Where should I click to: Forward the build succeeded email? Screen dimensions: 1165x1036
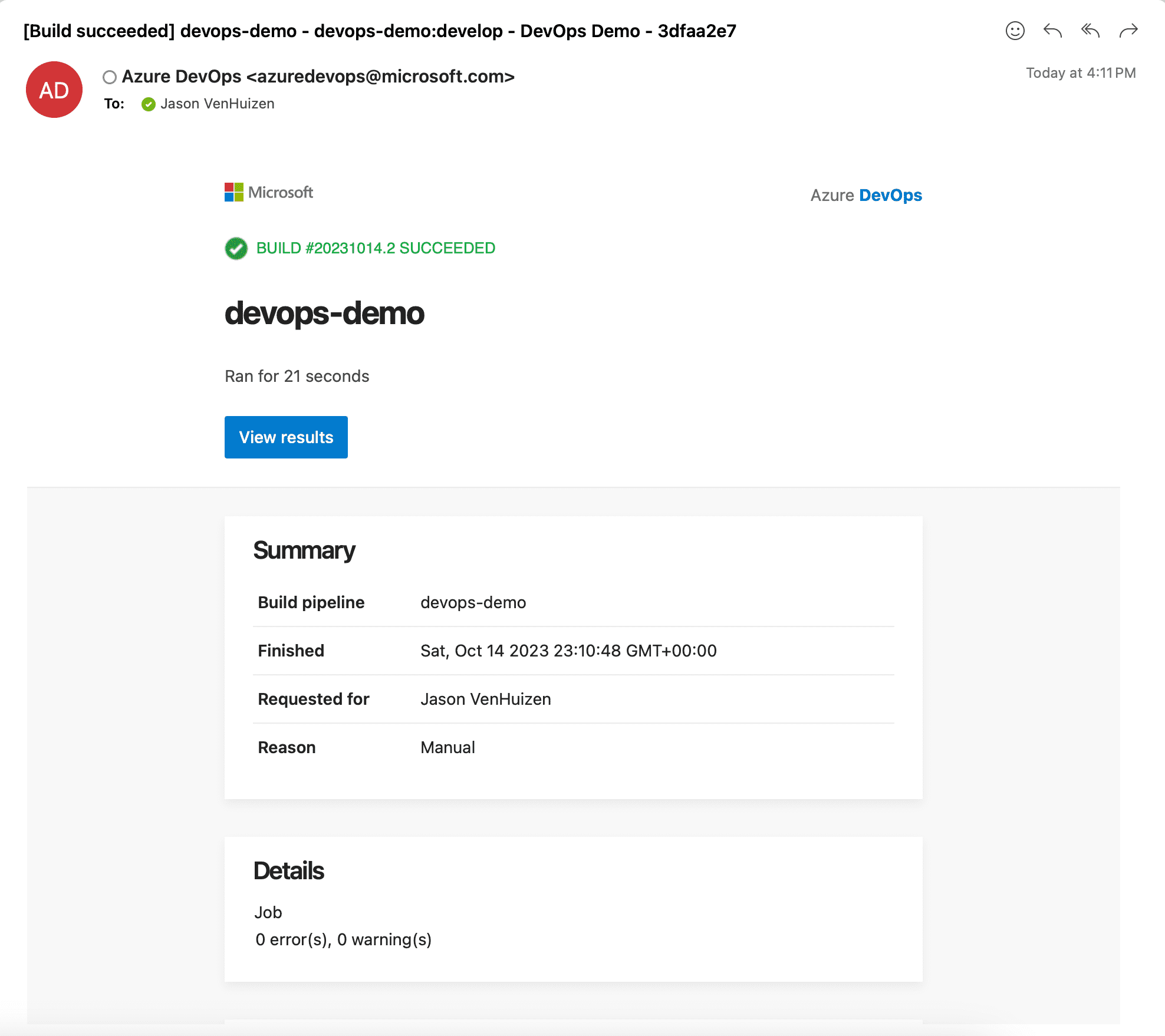coord(1128,31)
